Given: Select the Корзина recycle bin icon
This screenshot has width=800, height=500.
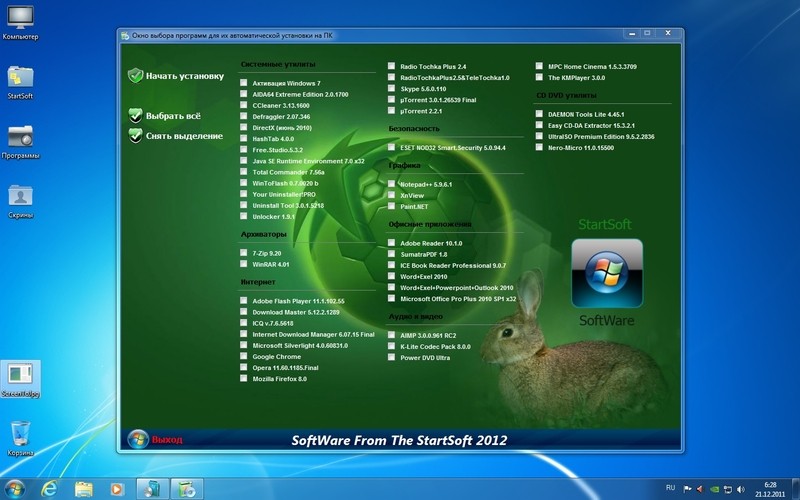Looking at the screenshot, I should pyautogui.click(x=20, y=439).
